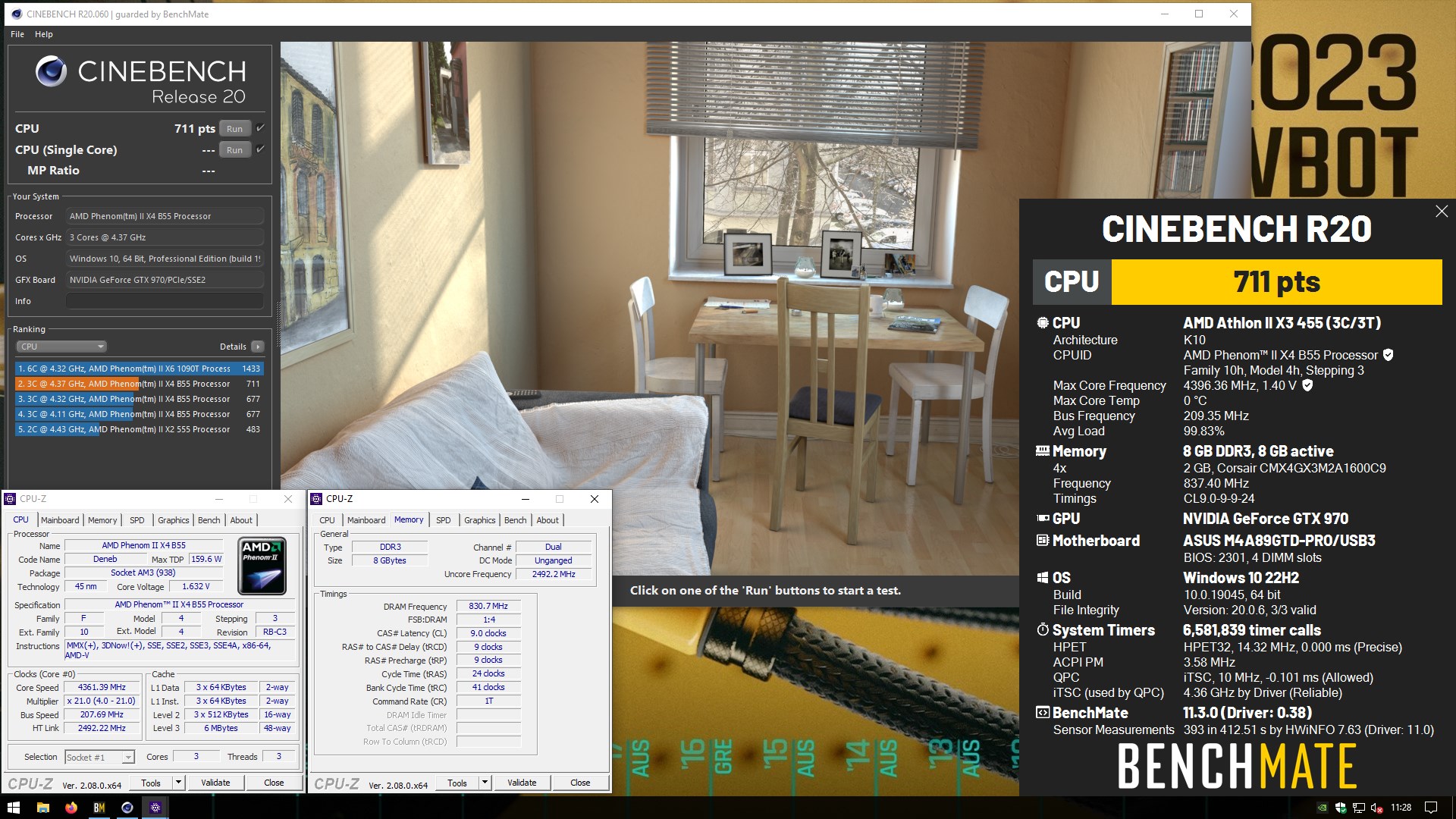Click the muted volume tray icon
The height and width of the screenshot is (819, 1456).
point(1377,808)
